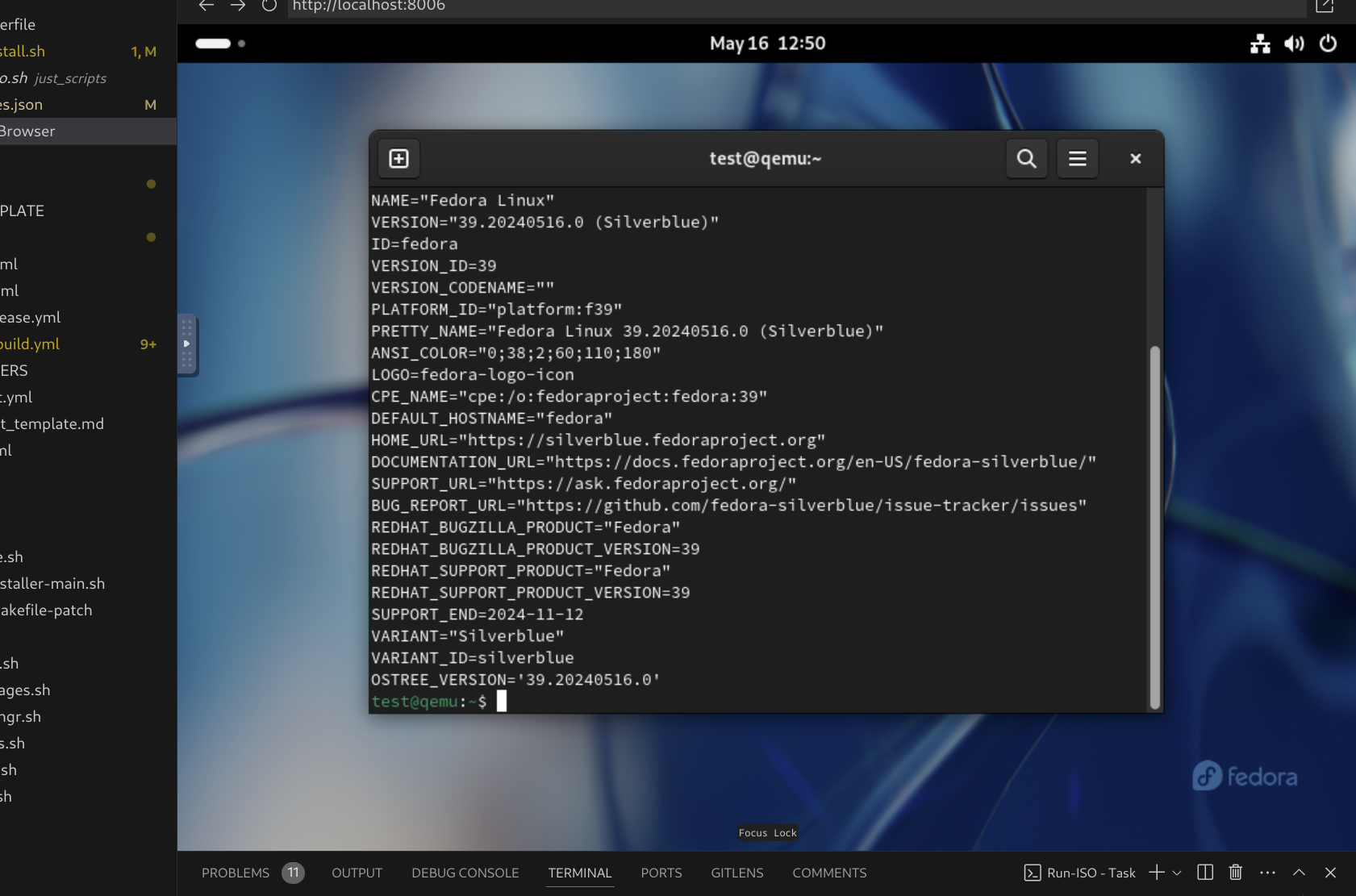Click the BUG_REPORT_URL github line
The width and height of the screenshot is (1356, 896).
pos(729,506)
